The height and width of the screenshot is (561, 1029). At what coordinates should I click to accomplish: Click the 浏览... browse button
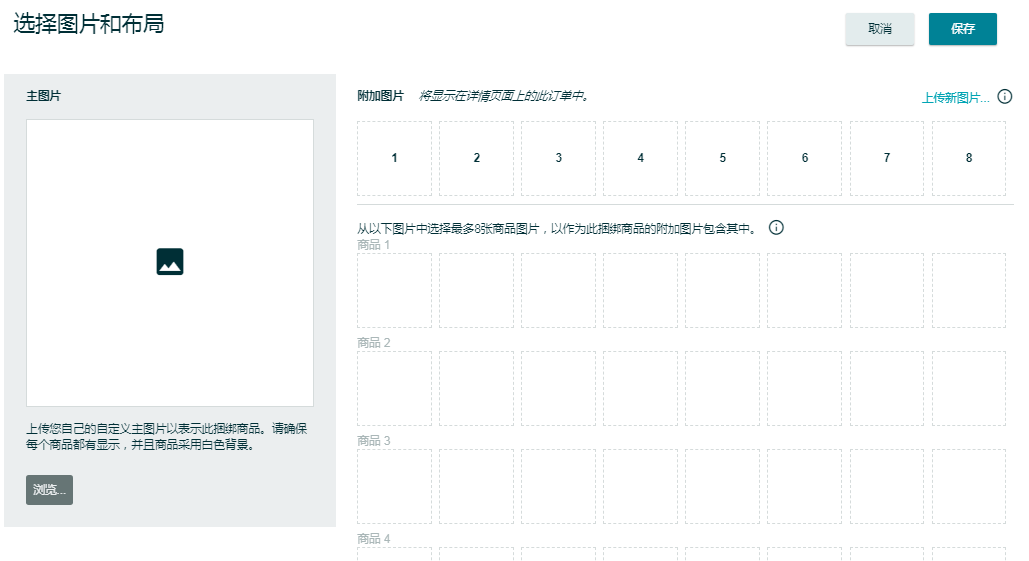(49, 489)
